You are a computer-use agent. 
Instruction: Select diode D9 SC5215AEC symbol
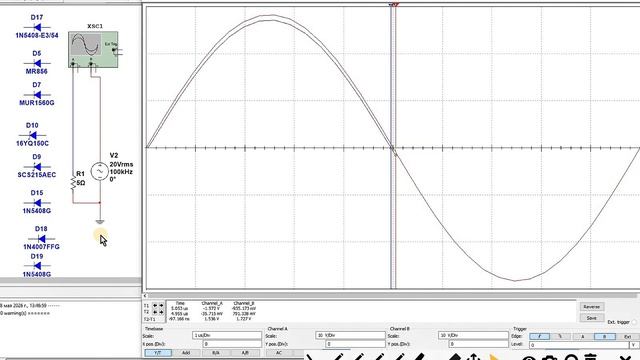point(37,167)
